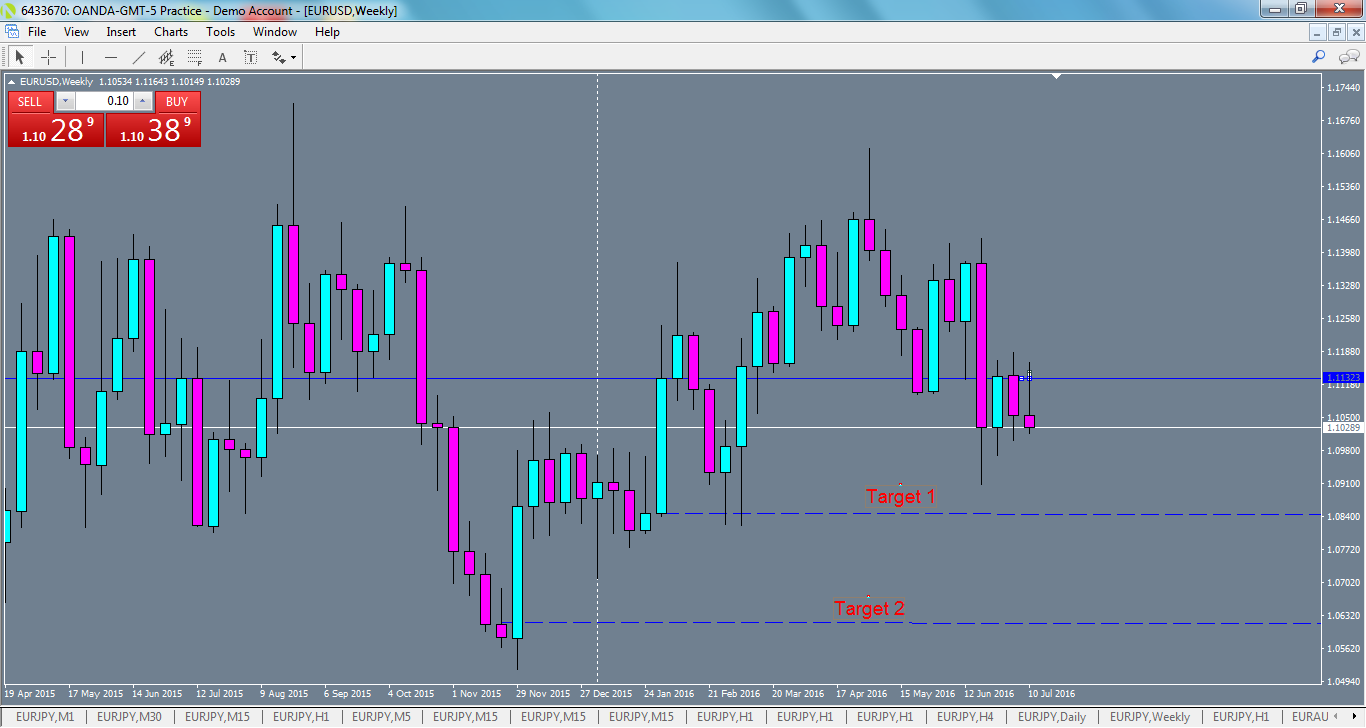The width and height of the screenshot is (1366, 728).
Task: Open the order type dropdown beside SELL
Action: point(64,101)
